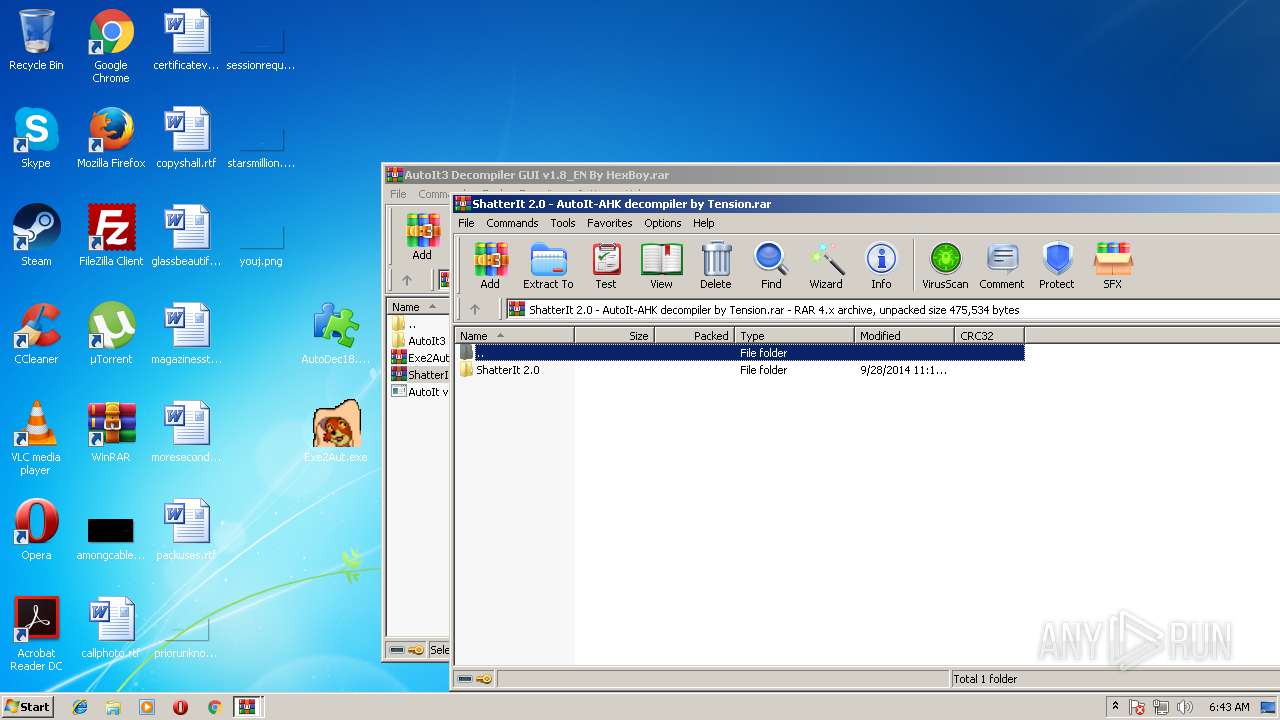The width and height of the screenshot is (1280, 720).
Task: Select copyshall.rtf document on desktop
Action: [x=186, y=138]
